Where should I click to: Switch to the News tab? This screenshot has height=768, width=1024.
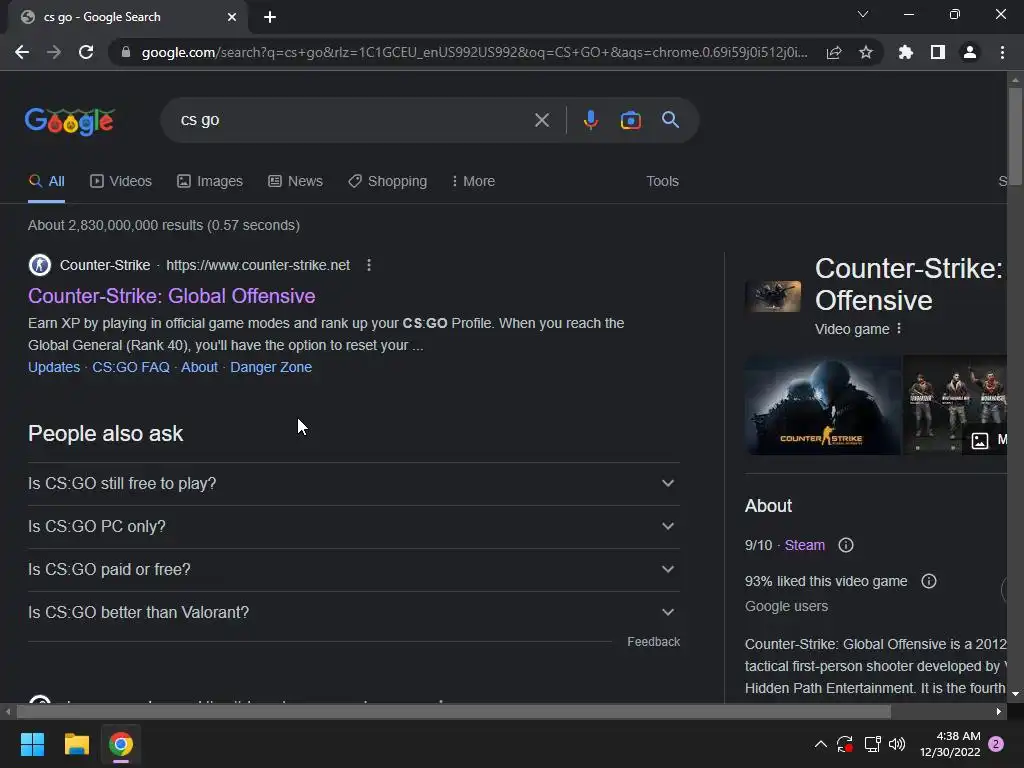(x=295, y=182)
